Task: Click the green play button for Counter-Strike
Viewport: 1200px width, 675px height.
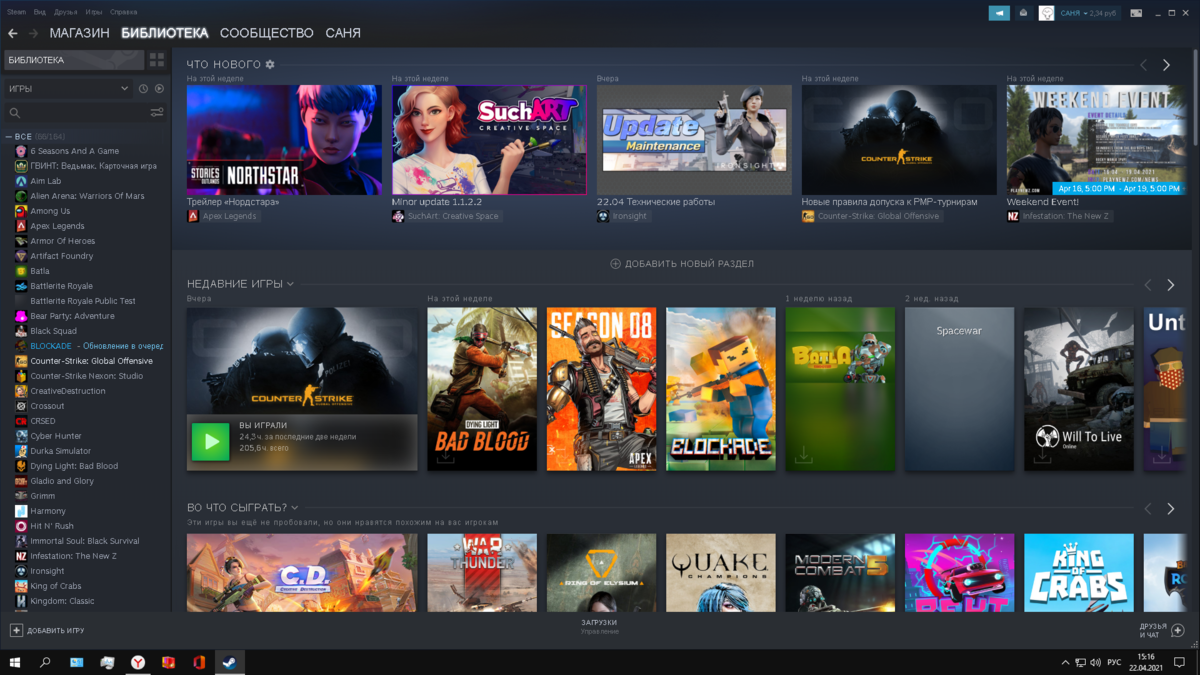Action: (x=210, y=441)
